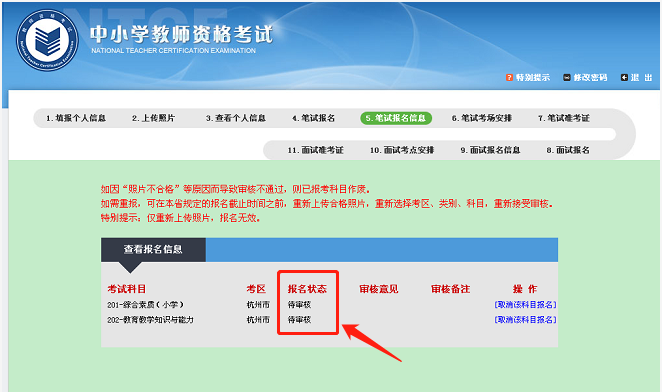Cancel registration for 201-综合素质 subject
The width and height of the screenshot is (662, 392).
coord(525,305)
